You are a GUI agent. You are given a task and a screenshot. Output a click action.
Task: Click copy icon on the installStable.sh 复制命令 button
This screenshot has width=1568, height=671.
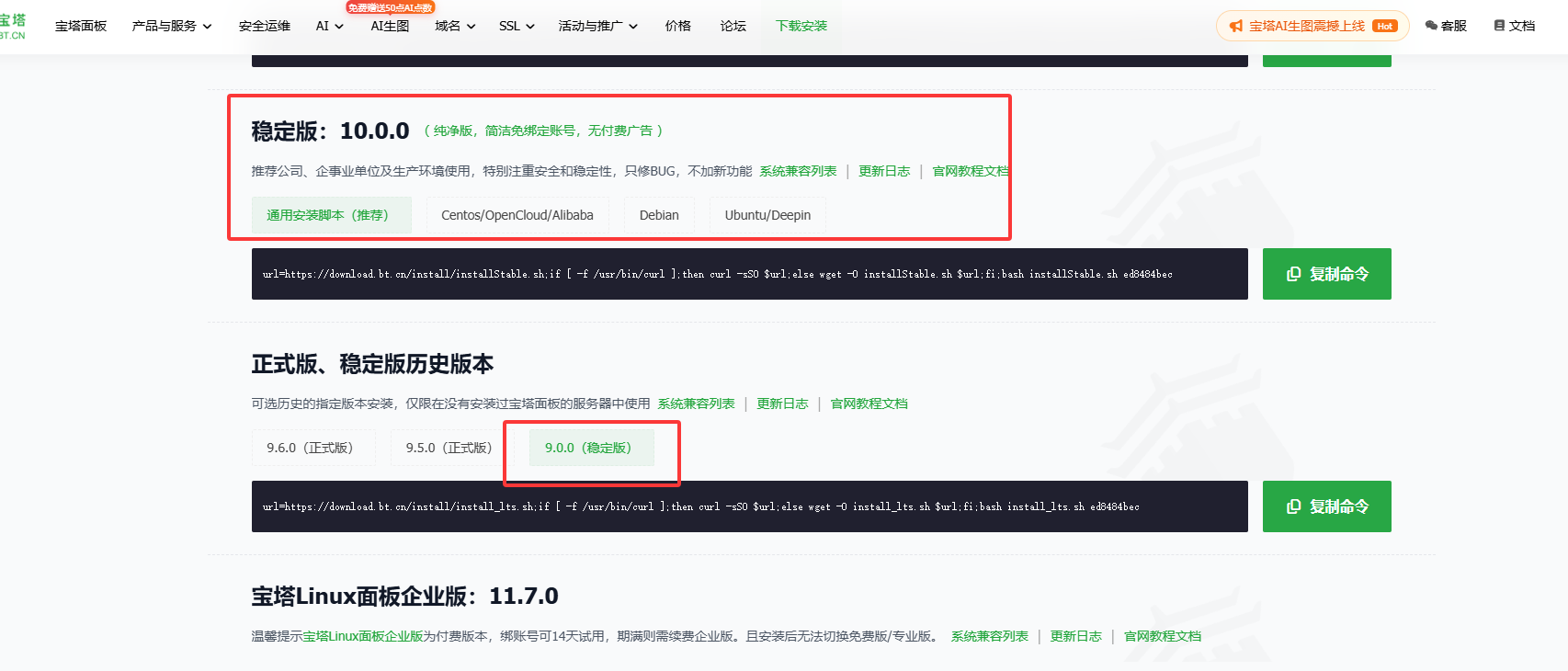1293,274
